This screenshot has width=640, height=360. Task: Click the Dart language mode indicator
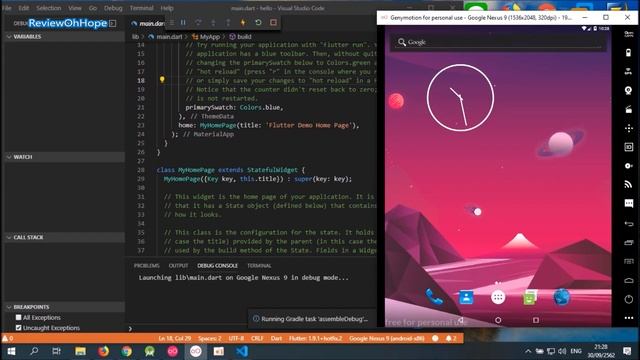276,338
